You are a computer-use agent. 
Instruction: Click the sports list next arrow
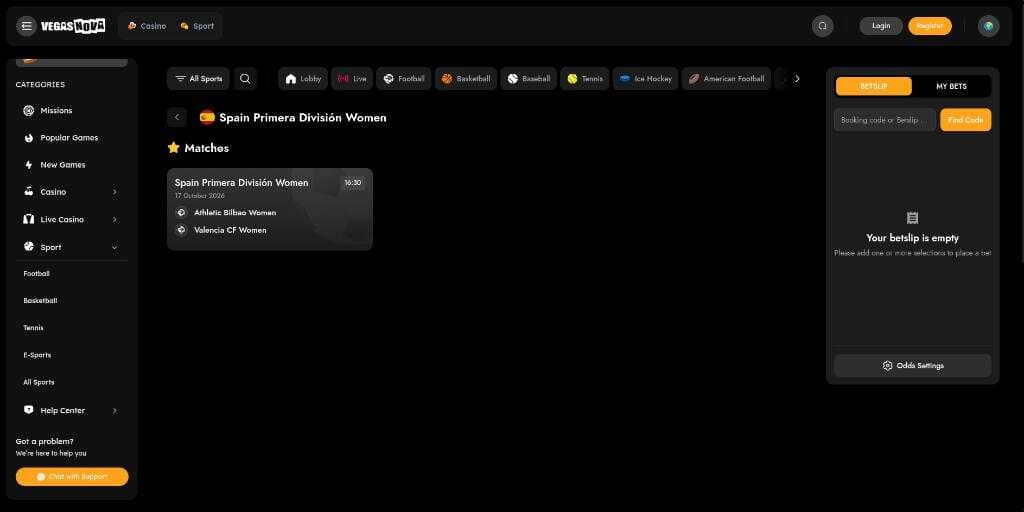coord(797,78)
